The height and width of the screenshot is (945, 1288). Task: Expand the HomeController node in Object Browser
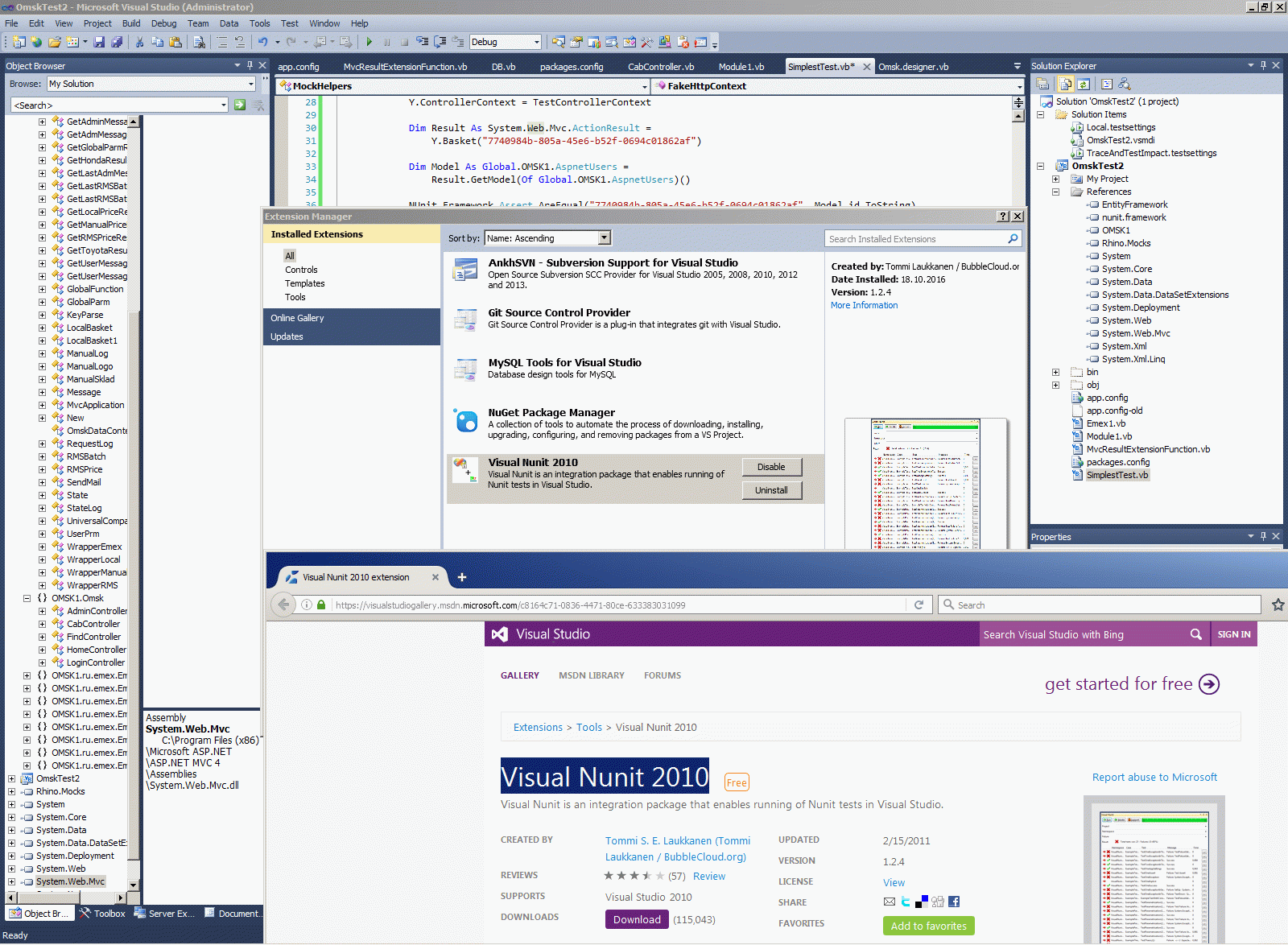click(42, 650)
